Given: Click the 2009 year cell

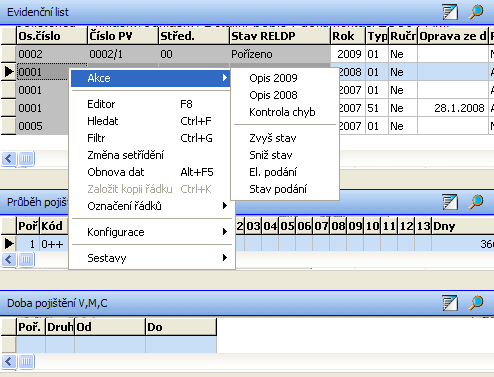Looking at the screenshot, I should click(x=348, y=54).
